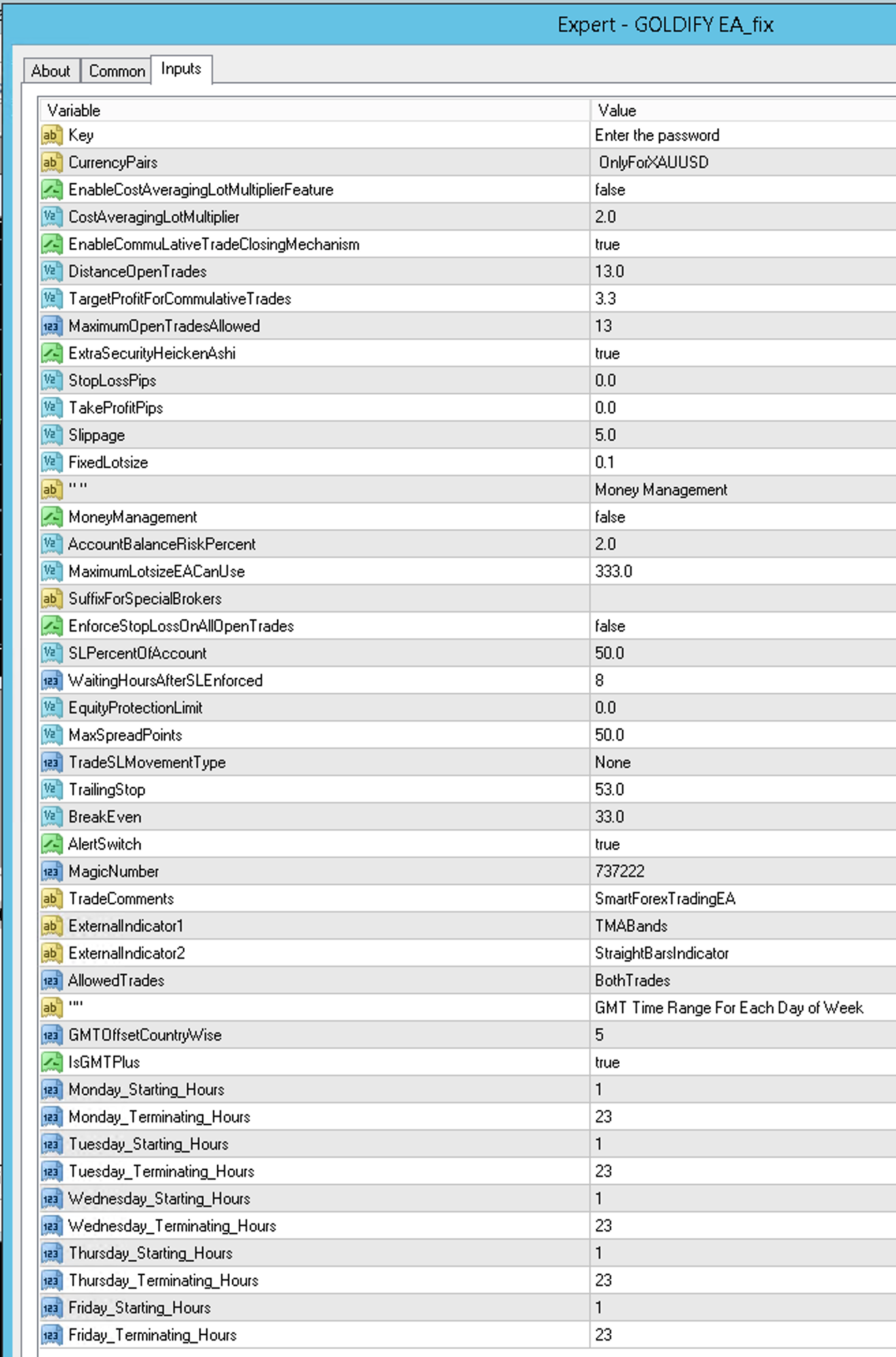Viewport: 896px width, 1357px height.
Task: Open the AllowedTrades BothTrades value list
Action: [x=743, y=981]
